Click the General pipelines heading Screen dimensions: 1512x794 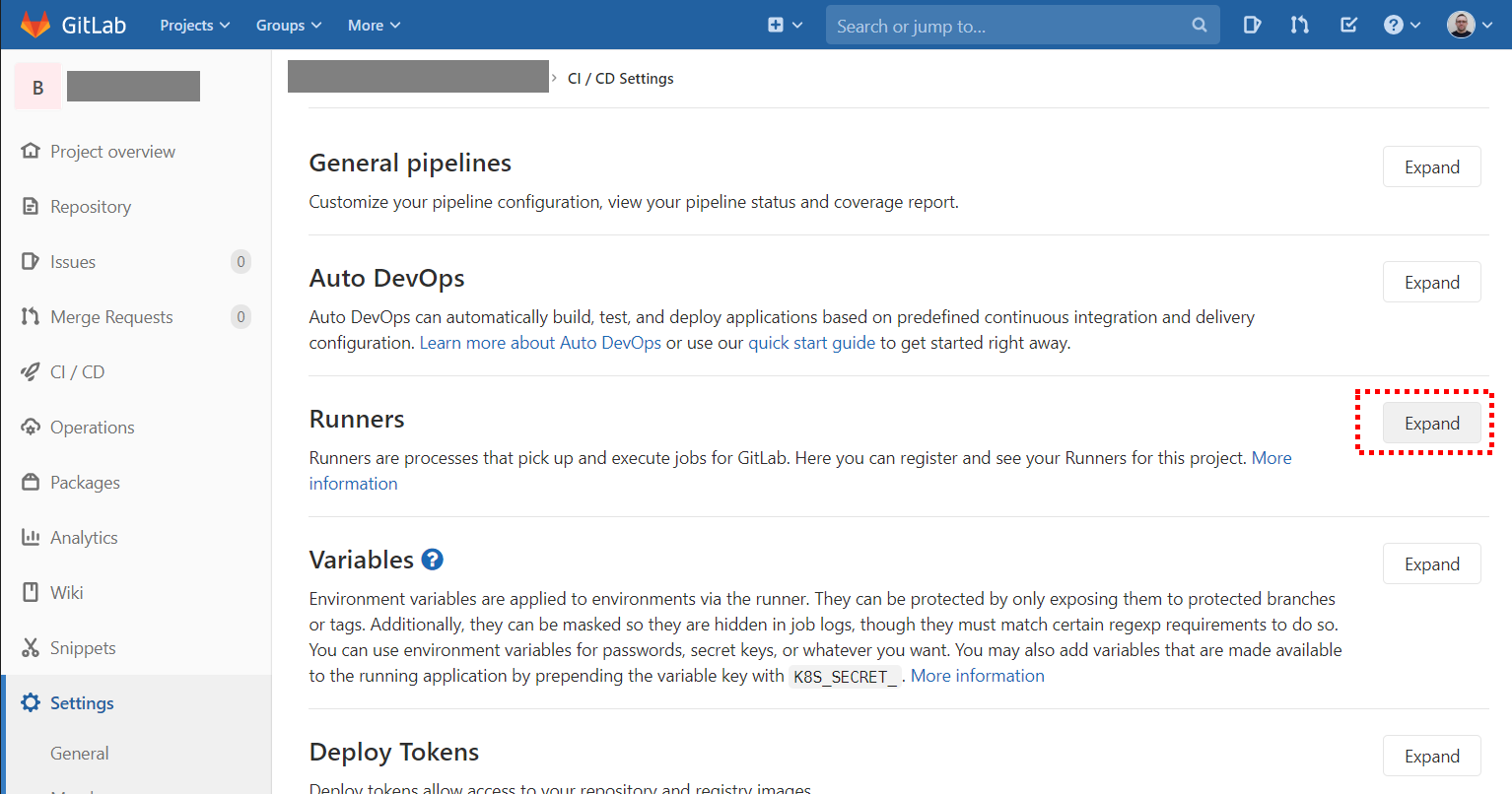click(410, 163)
